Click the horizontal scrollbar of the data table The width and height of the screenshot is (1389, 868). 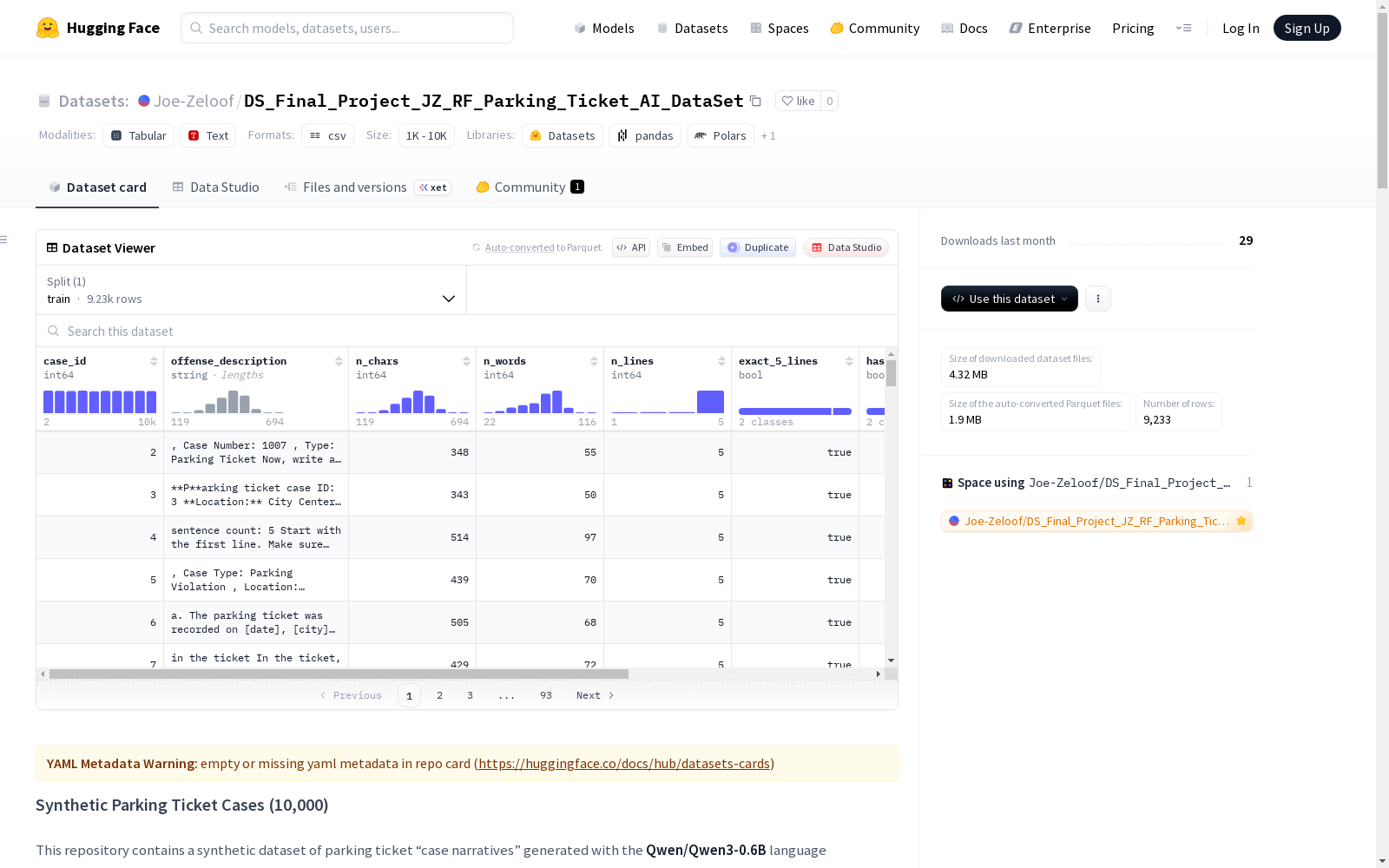tap(339, 674)
